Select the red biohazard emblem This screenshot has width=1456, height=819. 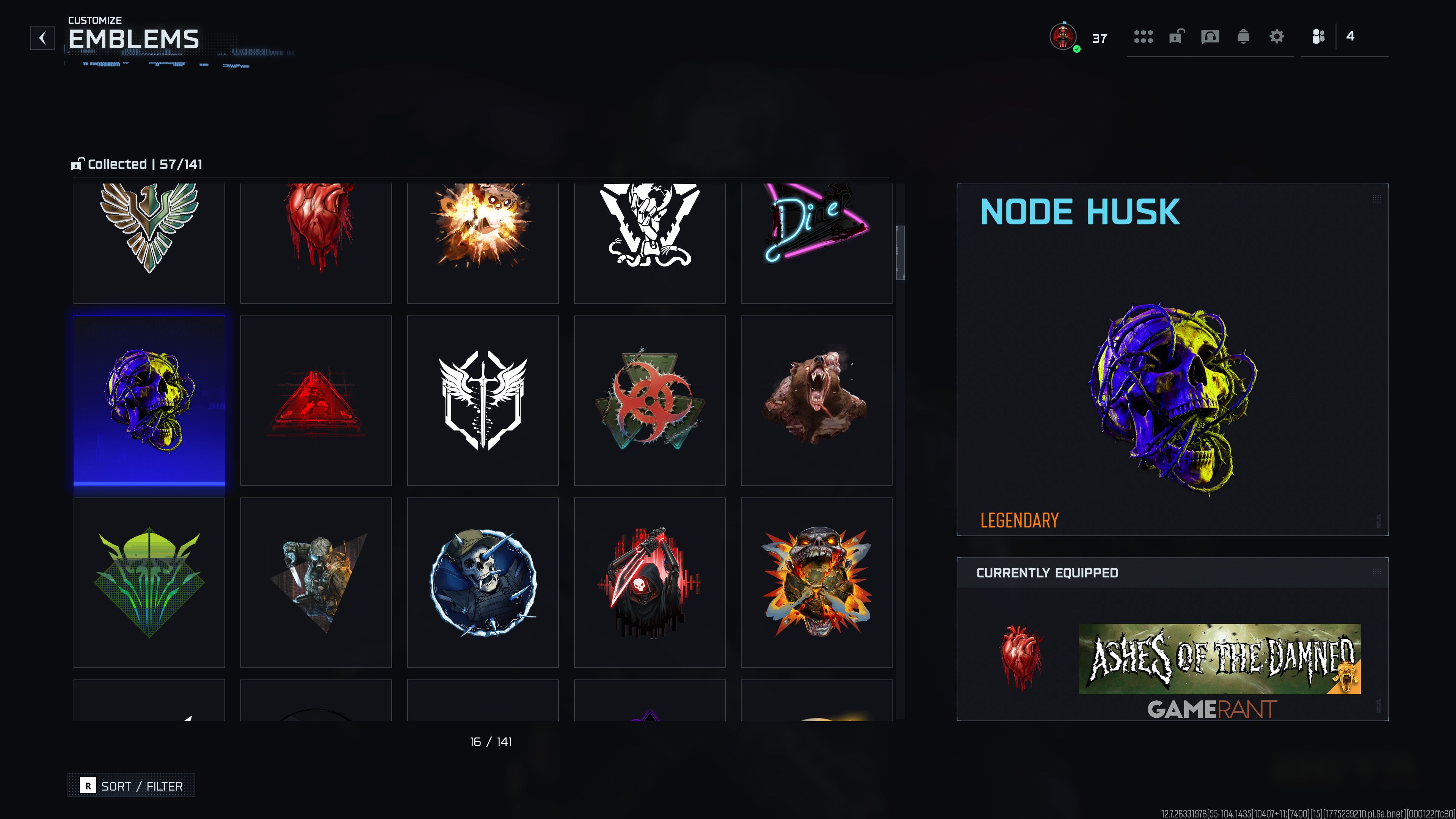[650, 401]
